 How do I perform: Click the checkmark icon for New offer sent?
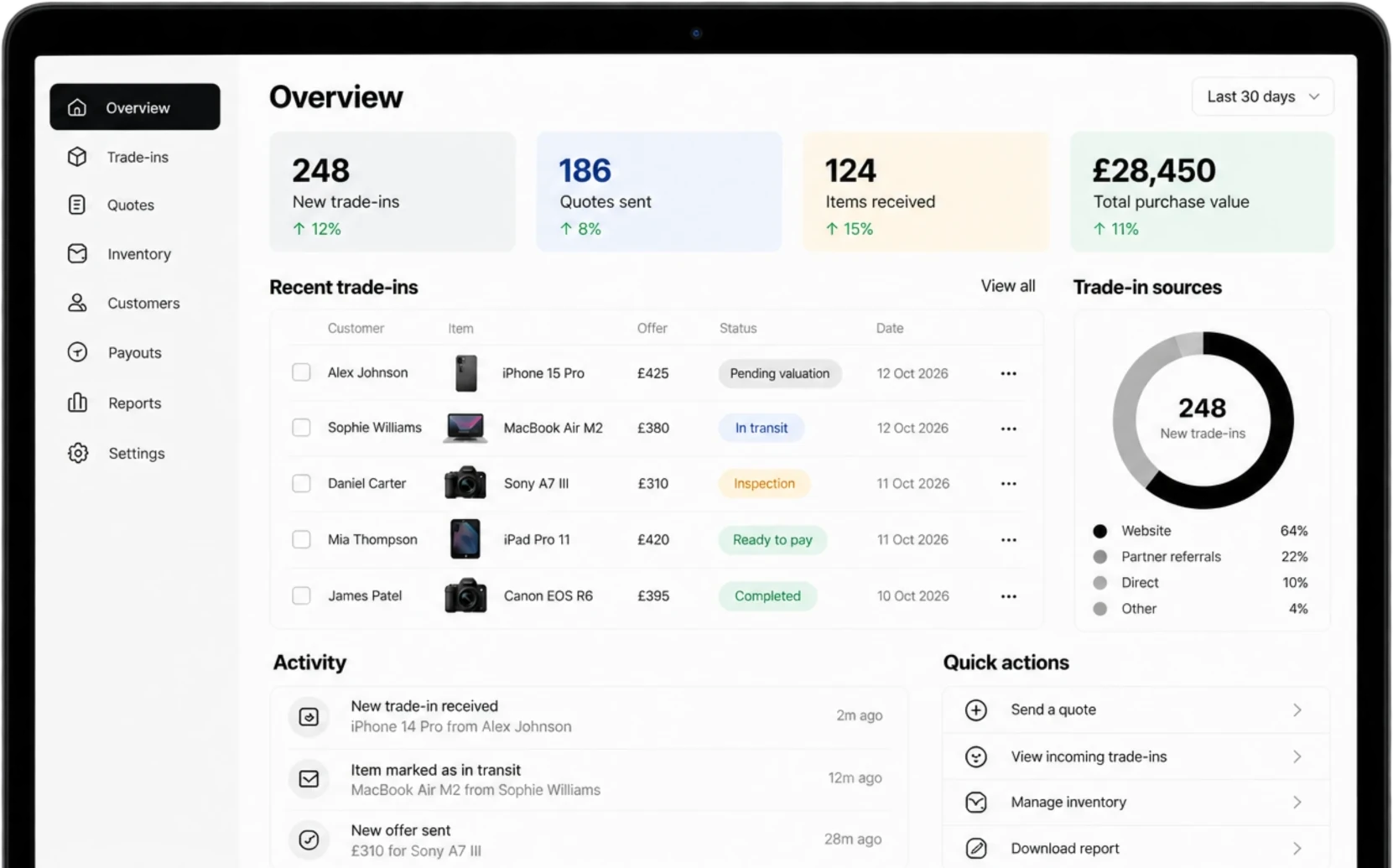(309, 839)
